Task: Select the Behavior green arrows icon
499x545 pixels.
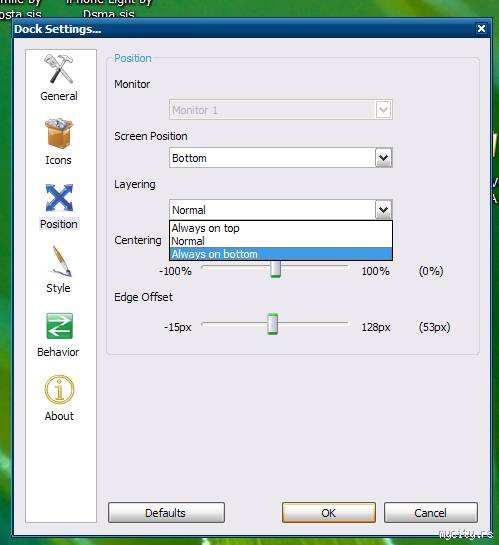Action: [59, 326]
